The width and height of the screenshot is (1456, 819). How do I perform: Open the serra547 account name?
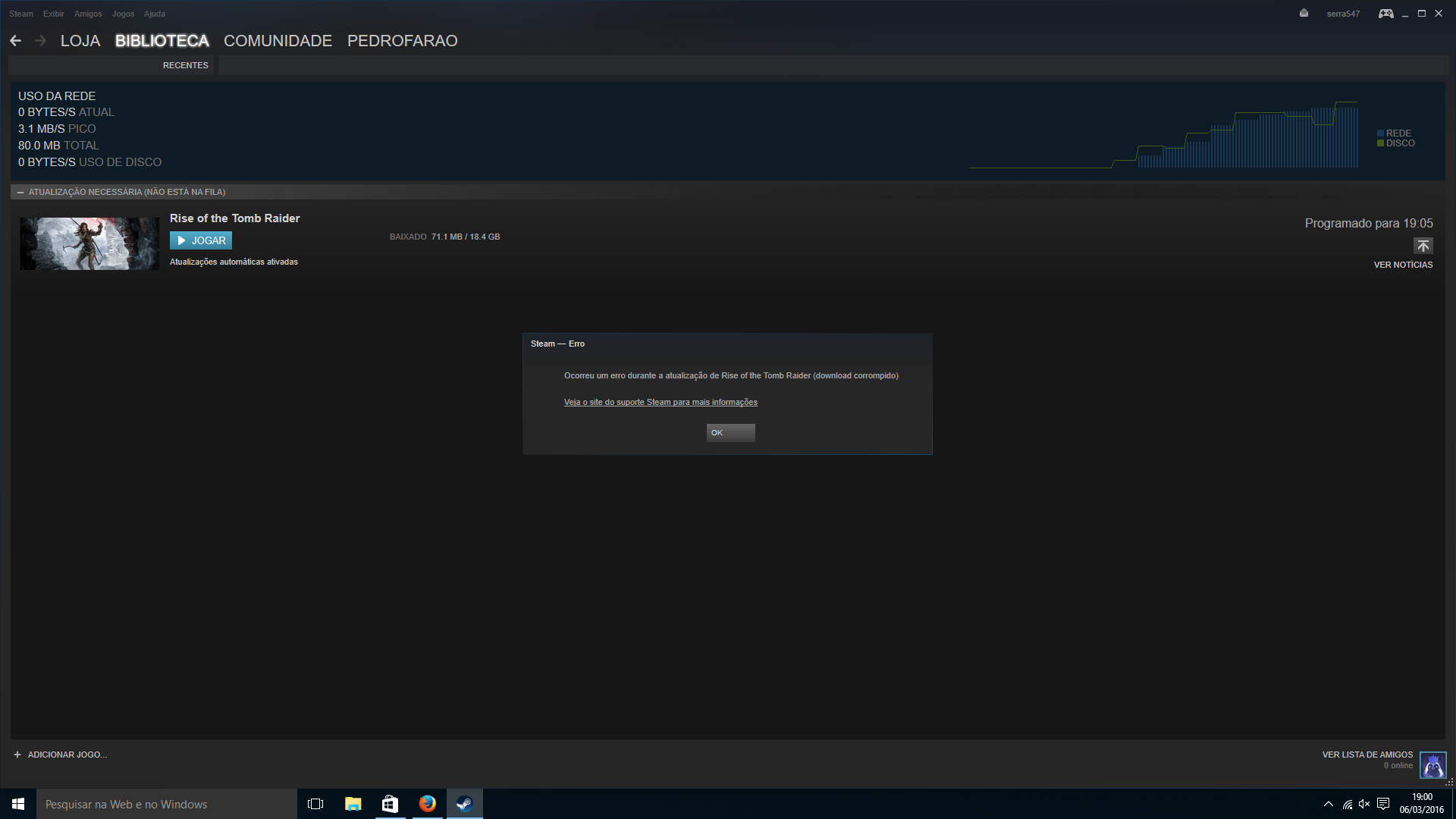pyautogui.click(x=1343, y=14)
